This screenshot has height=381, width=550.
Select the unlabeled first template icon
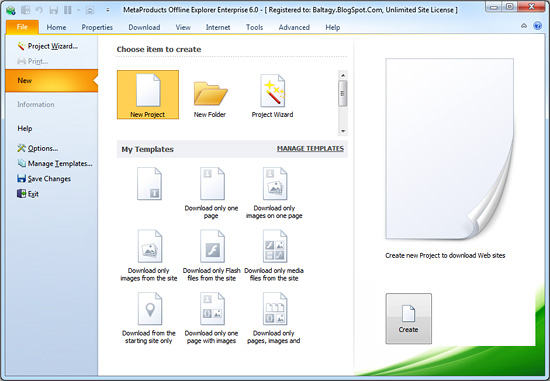click(x=149, y=183)
